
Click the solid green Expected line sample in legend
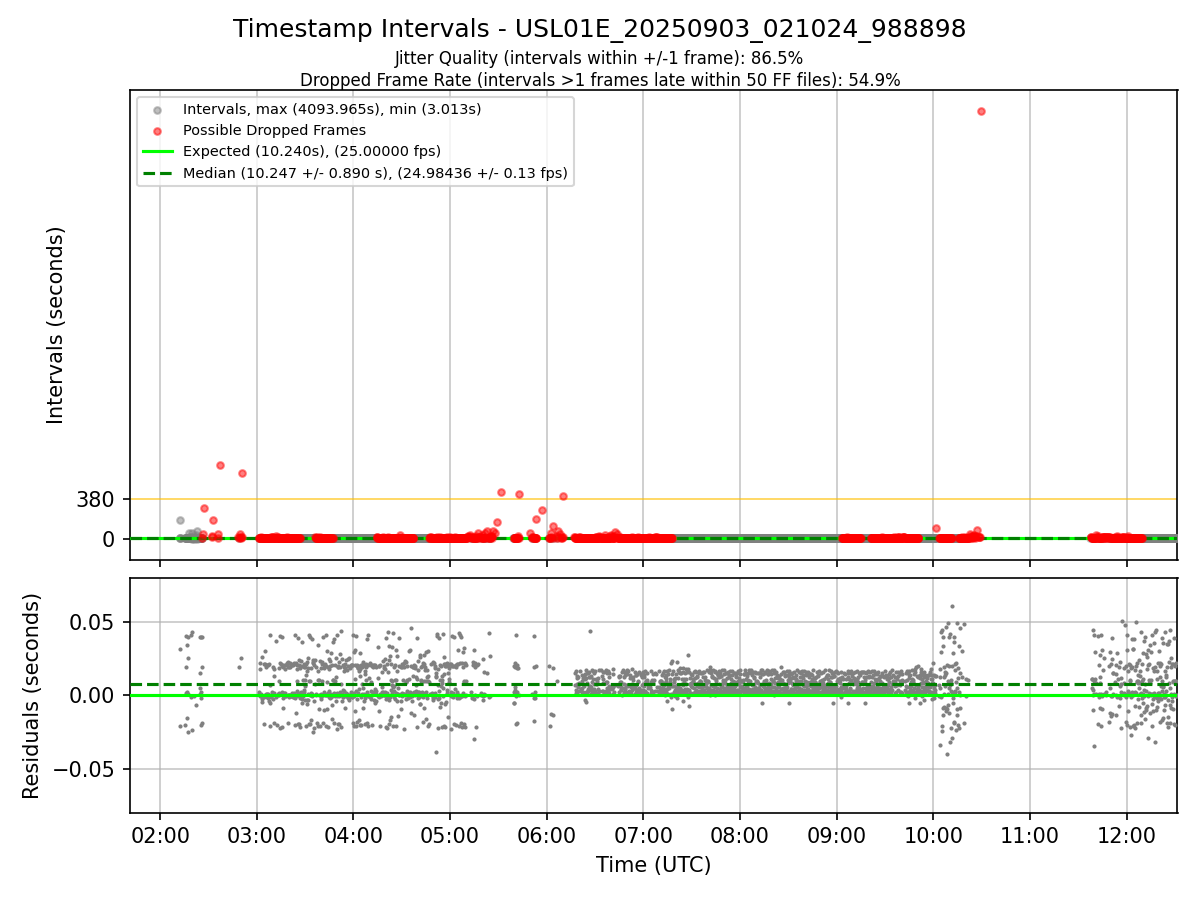pos(158,152)
